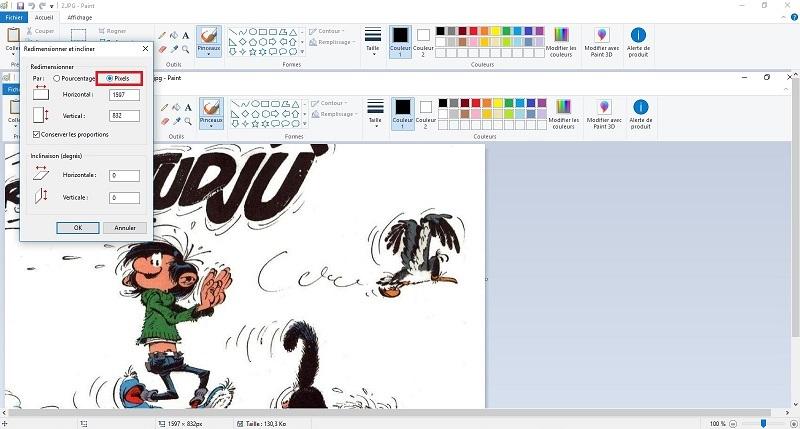Click the Horizontal resize field showing 1597
800x429 pixels.
[x=124, y=95]
